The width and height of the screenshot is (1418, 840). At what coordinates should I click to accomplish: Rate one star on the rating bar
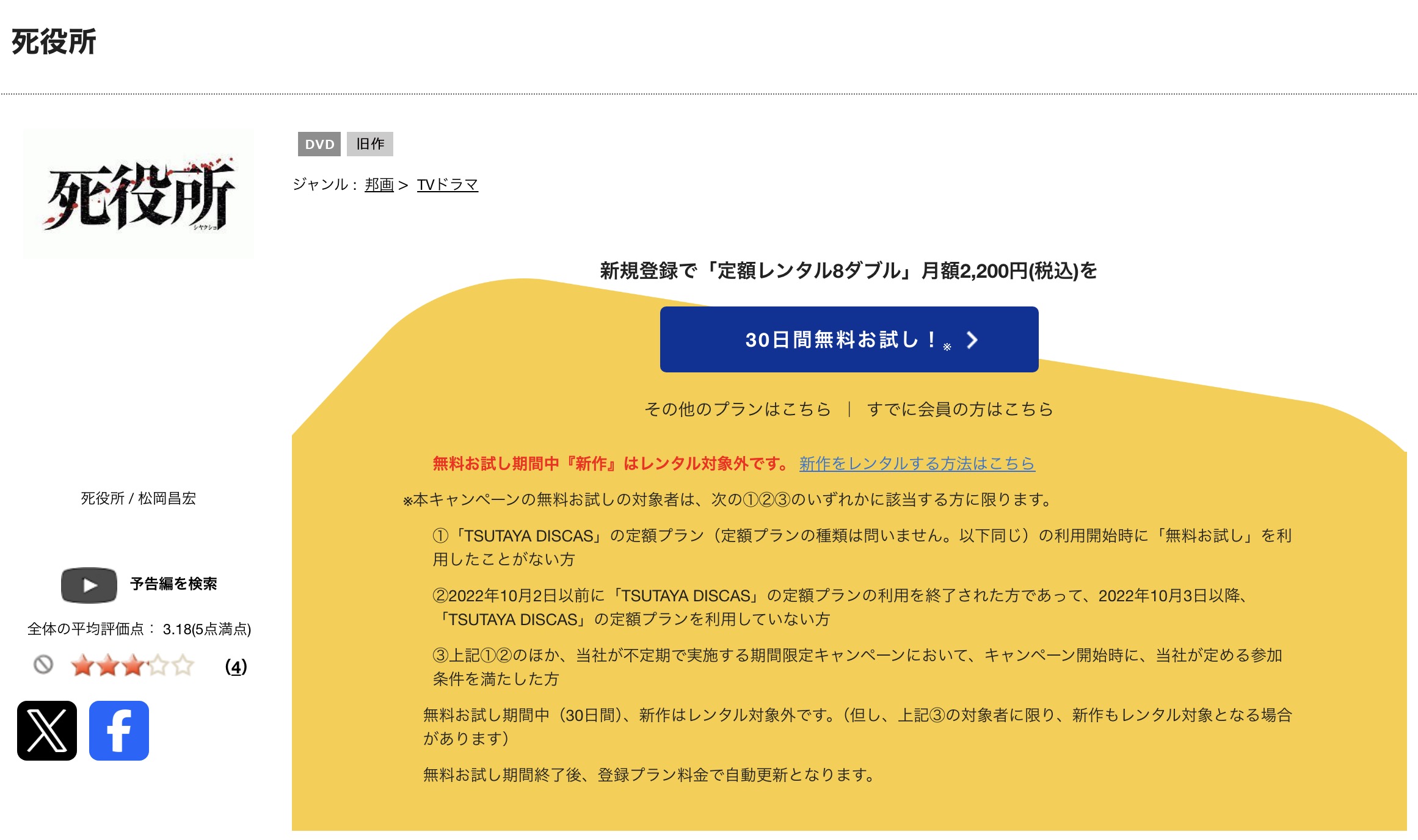point(82,665)
